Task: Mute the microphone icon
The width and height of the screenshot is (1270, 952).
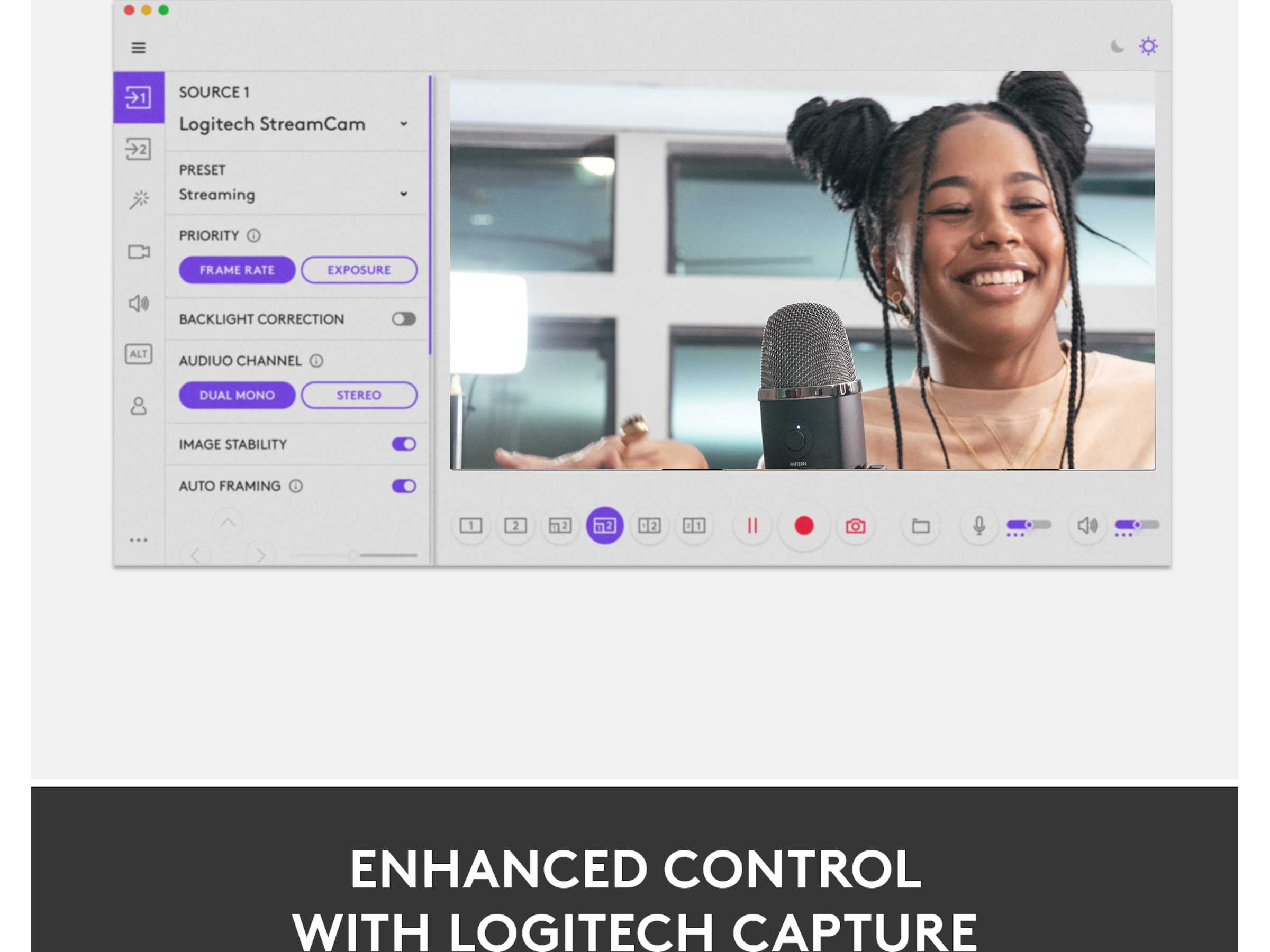Action: [x=979, y=526]
